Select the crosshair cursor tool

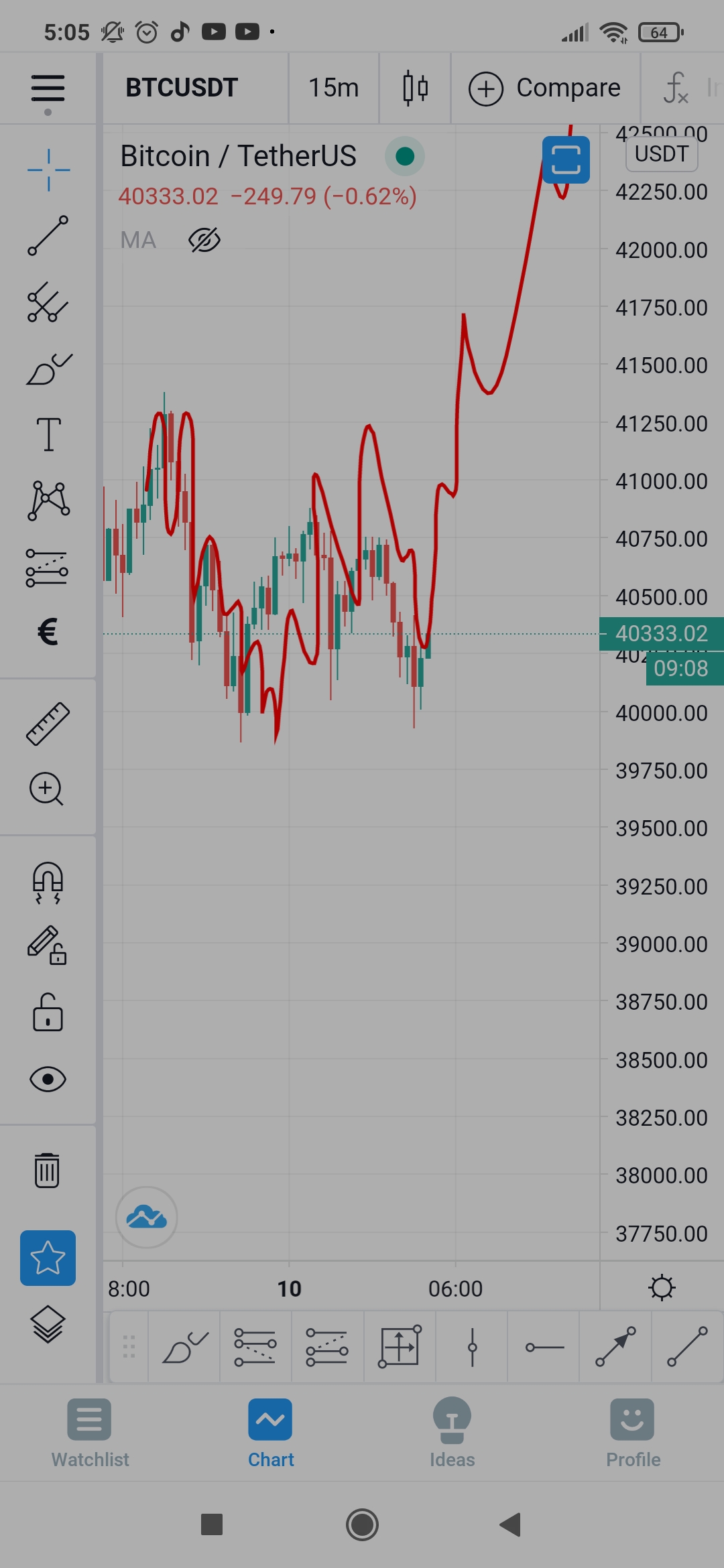48,170
